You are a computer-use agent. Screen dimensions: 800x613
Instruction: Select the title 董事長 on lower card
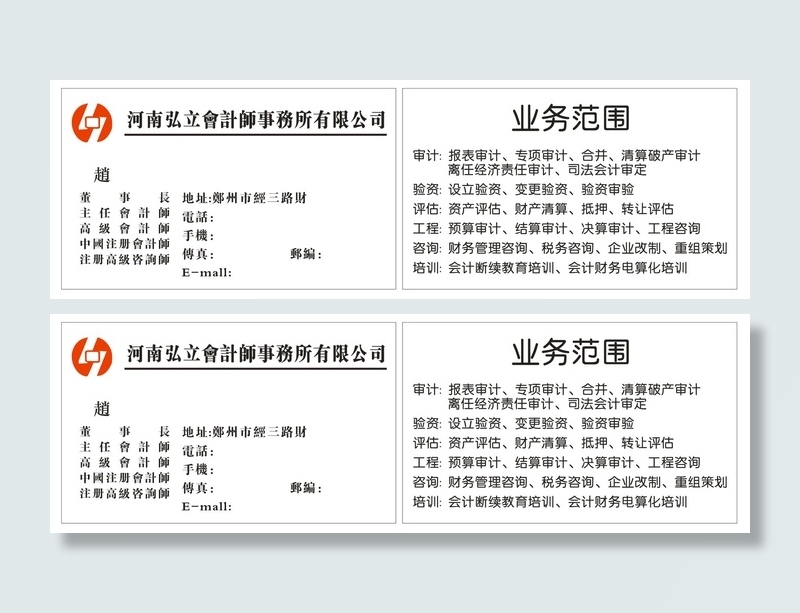coord(124,431)
